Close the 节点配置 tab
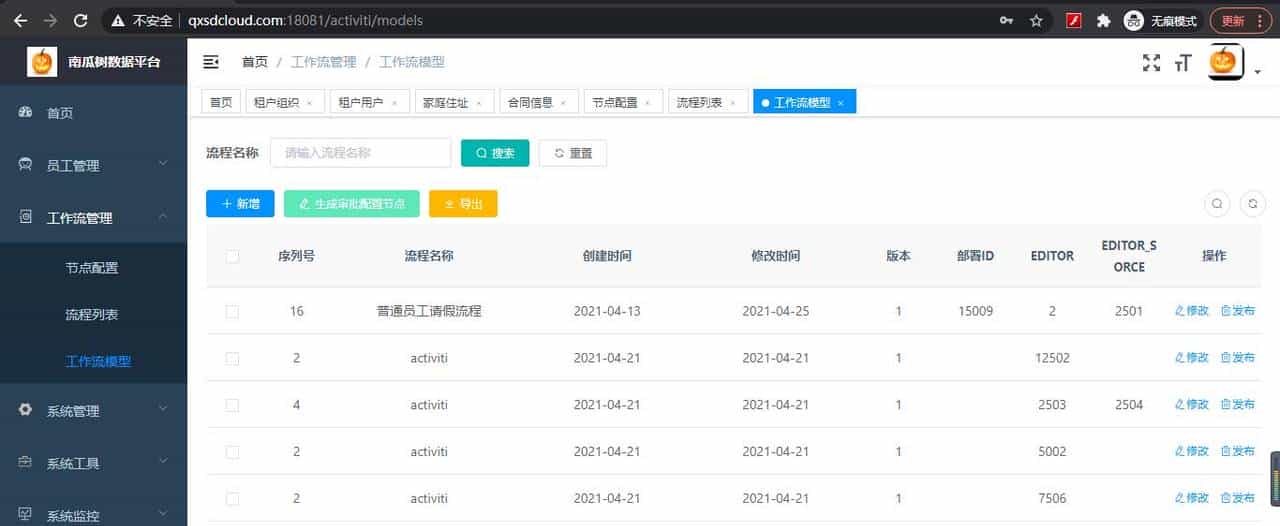1280x526 pixels. pos(647,102)
